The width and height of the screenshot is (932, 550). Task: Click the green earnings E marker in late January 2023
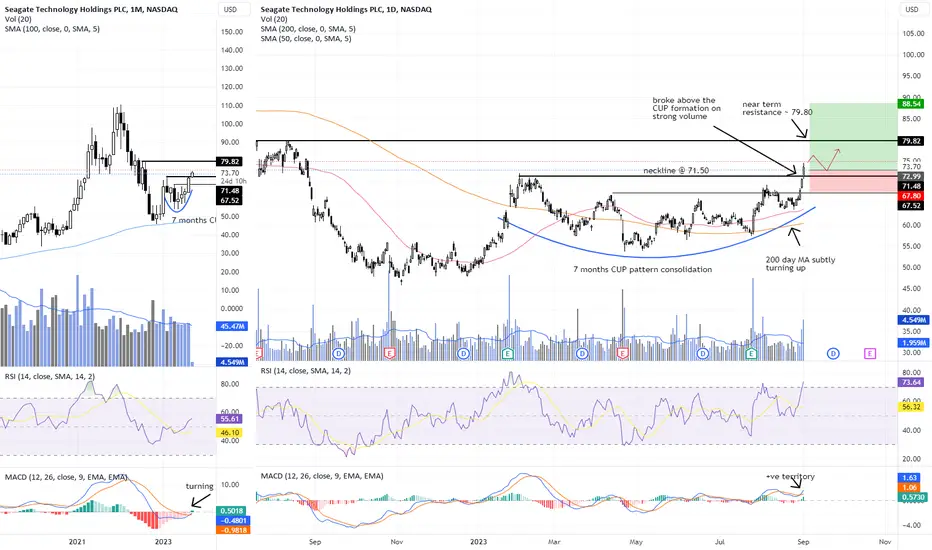507,353
